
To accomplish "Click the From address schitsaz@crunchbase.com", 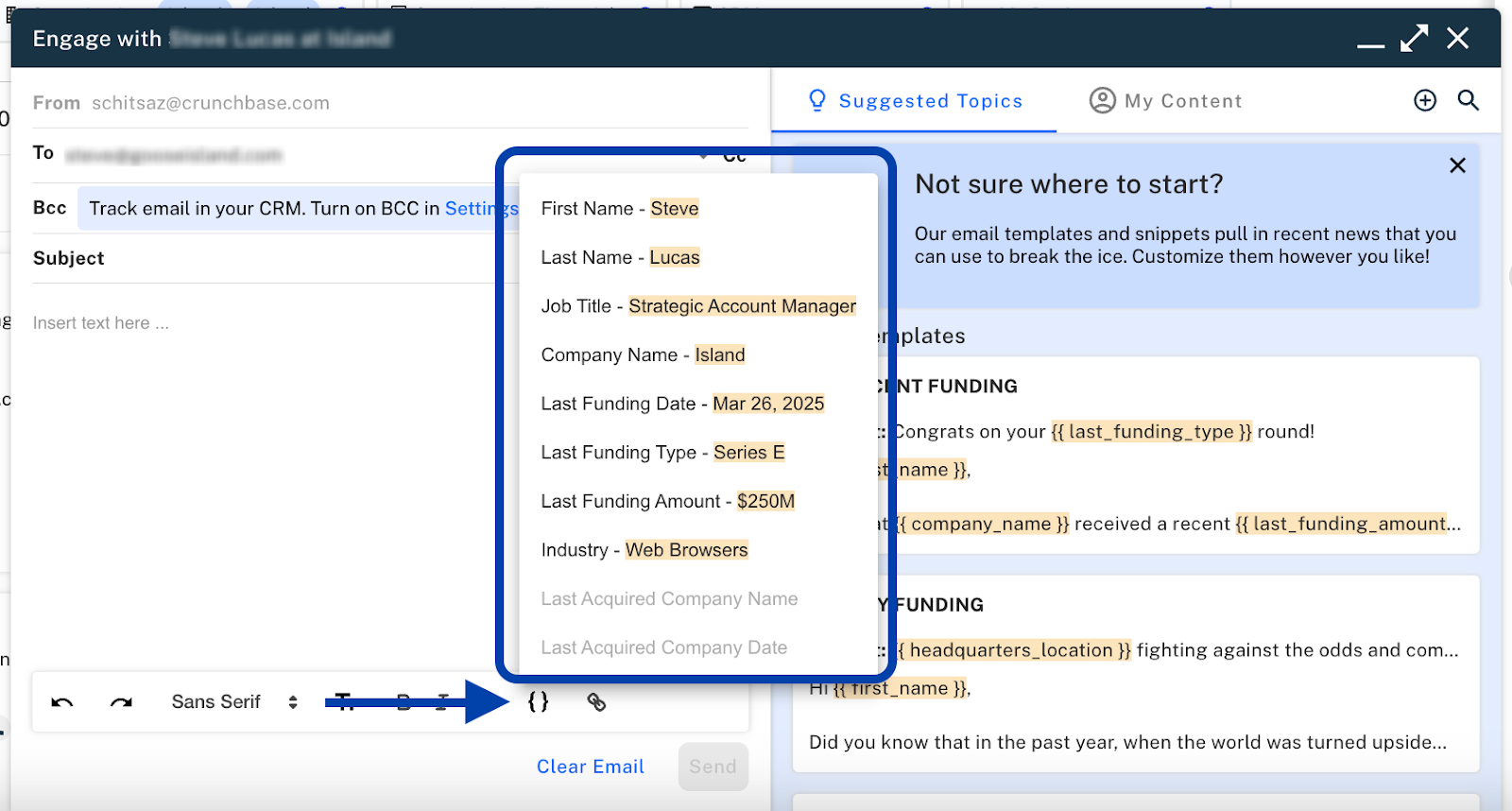I will [x=211, y=103].
